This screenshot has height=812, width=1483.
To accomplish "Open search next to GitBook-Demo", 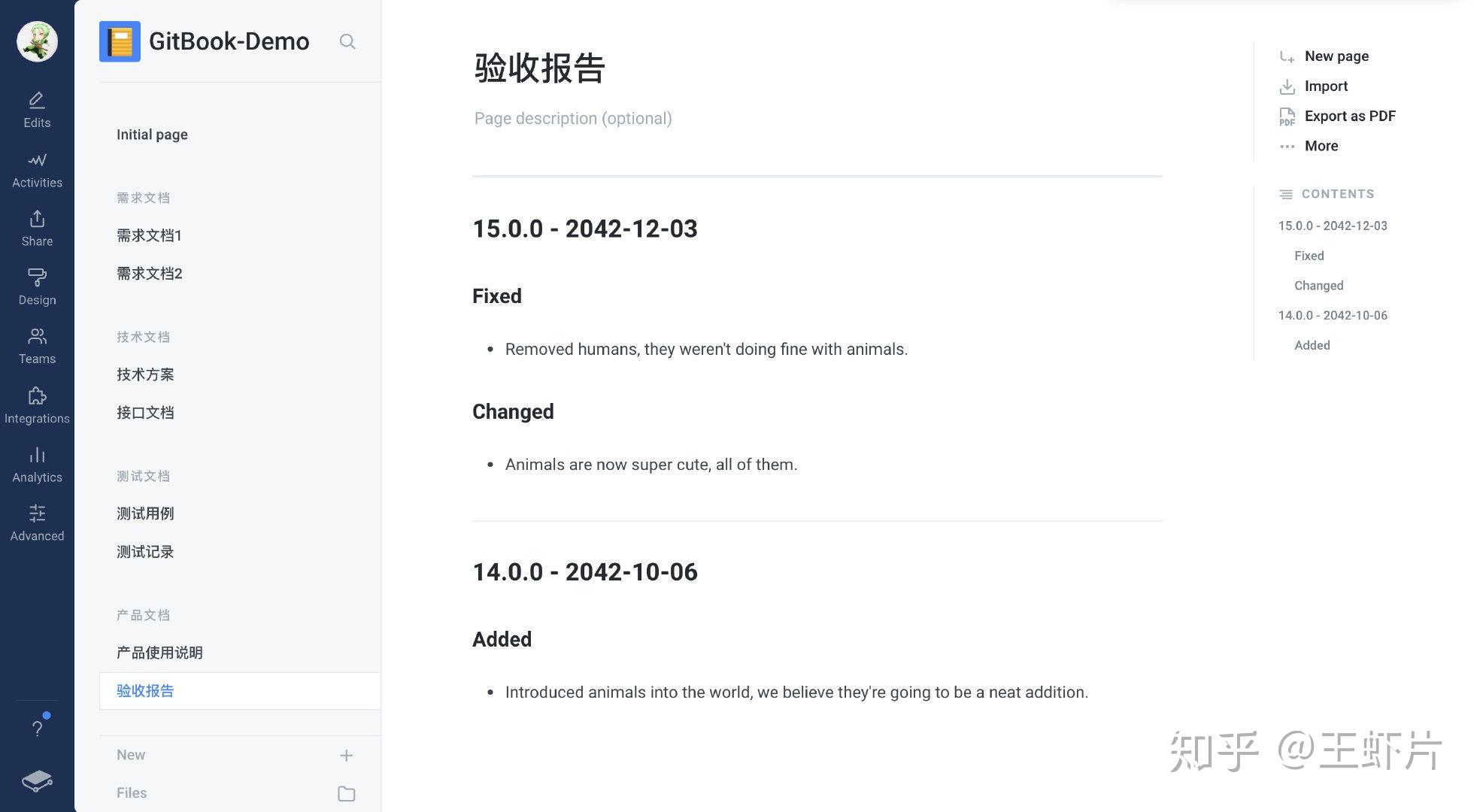I will [347, 41].
